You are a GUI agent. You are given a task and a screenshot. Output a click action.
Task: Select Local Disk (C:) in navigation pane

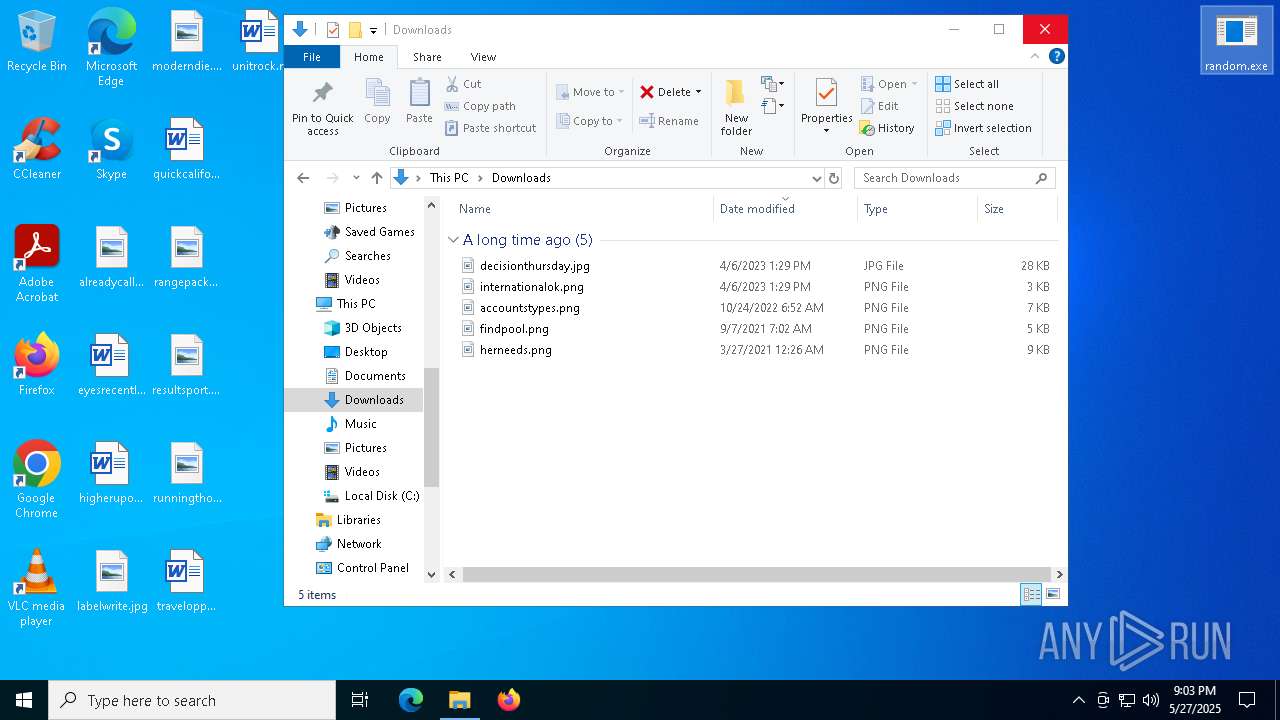[x=382, y=496]
